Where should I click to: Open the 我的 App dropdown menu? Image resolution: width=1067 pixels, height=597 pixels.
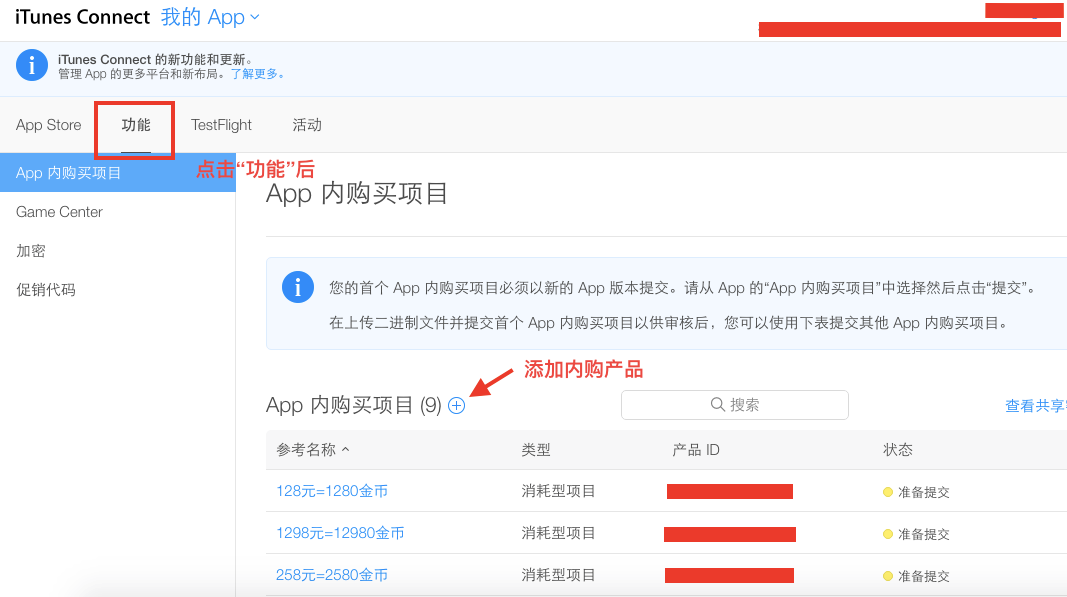click(x=210, y=17)
